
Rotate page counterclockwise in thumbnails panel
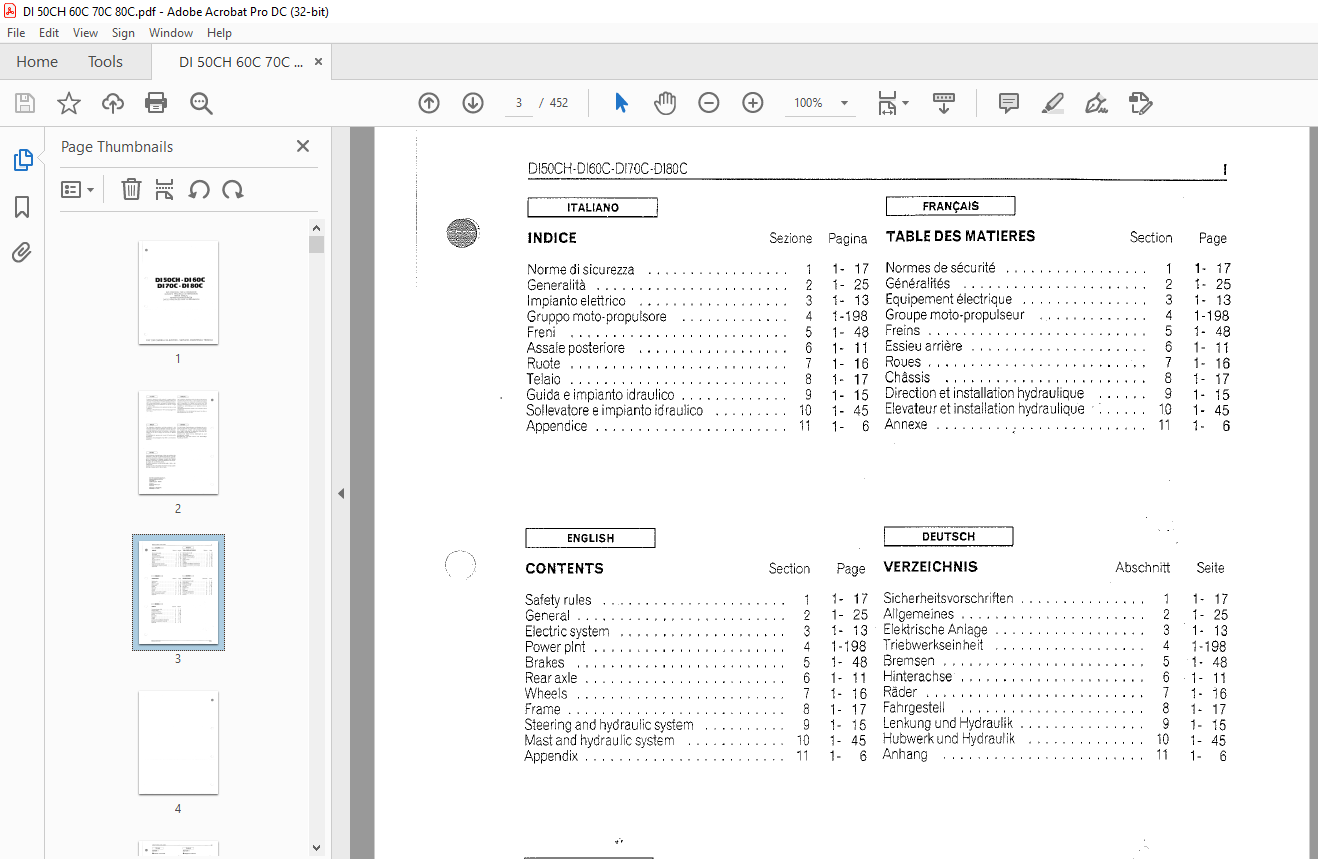click(x=199, y=189)
